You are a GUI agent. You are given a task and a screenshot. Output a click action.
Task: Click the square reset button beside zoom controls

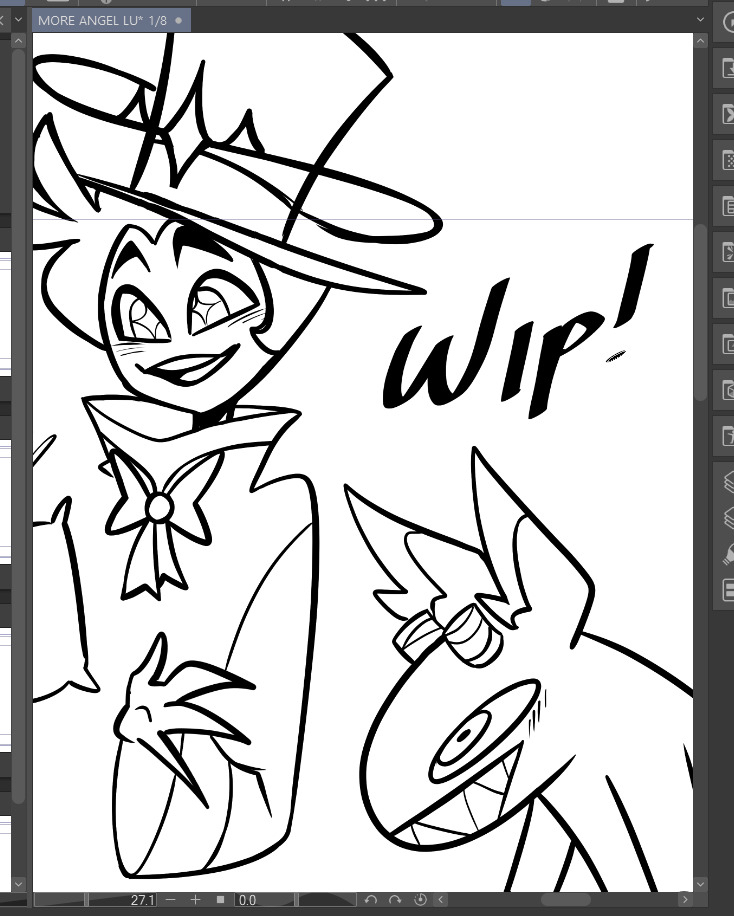pyautogui.click(x=220, y=900)
